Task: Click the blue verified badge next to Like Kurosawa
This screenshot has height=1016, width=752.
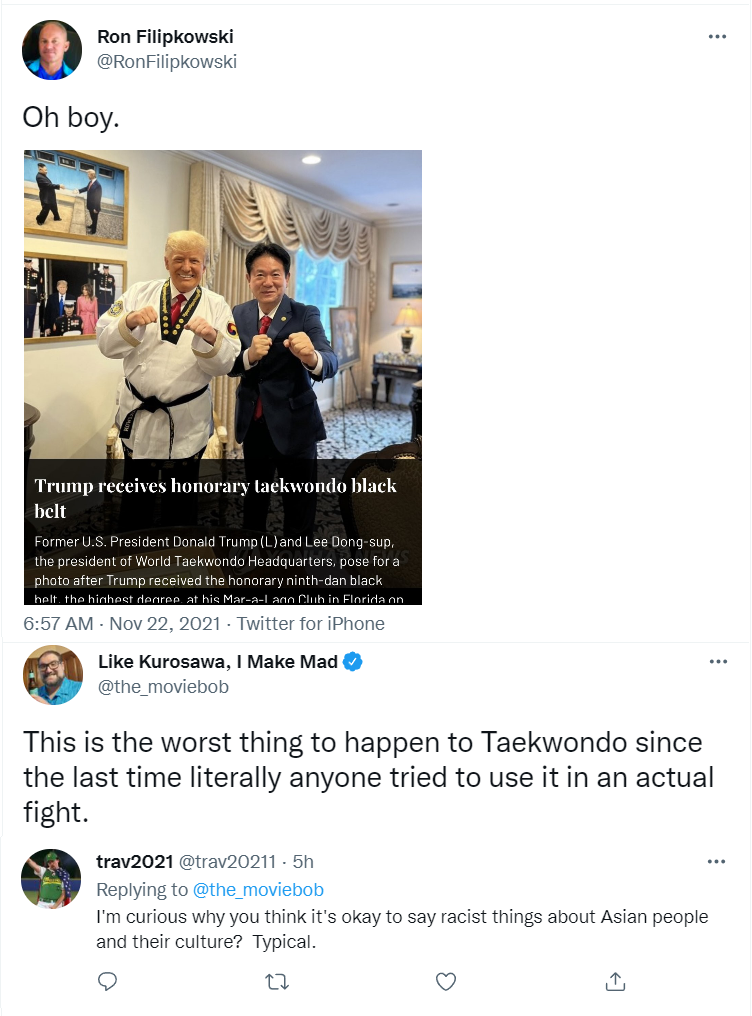Action: point(352,662)
